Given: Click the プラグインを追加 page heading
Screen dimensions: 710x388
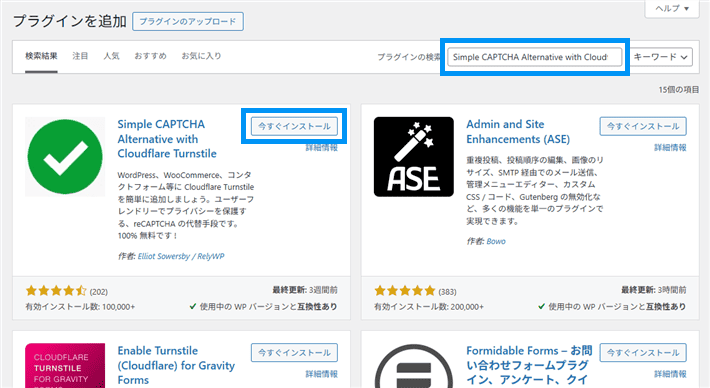Looking at the screenshot, I should point(70,21).
